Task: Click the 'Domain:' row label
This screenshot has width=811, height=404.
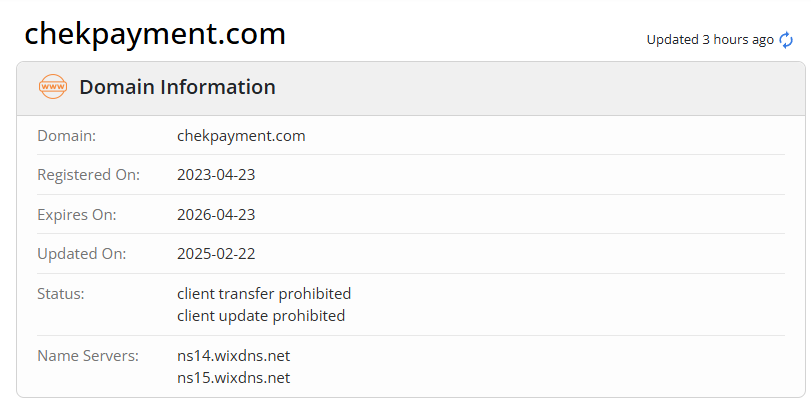Action: click(66, 135)
